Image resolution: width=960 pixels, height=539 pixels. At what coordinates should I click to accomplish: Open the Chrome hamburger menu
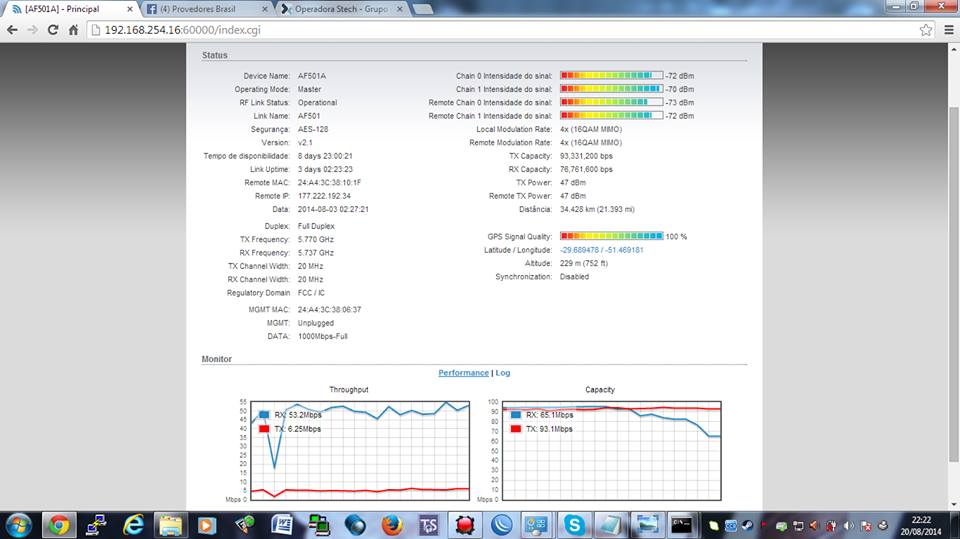tap(947, 30)
